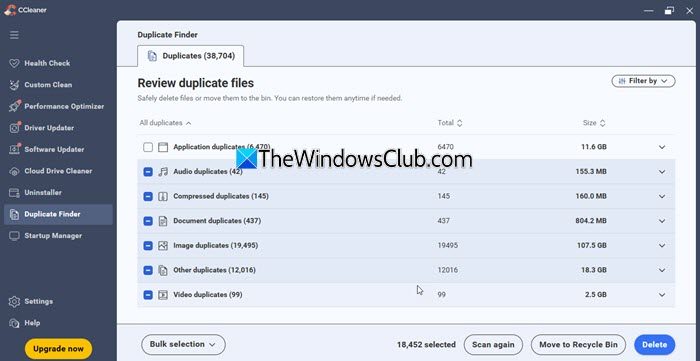Toggle the Audio duplicates checkbox
Image resolution: width=700 pixels, height=361 pixels.
click(148, 172)
